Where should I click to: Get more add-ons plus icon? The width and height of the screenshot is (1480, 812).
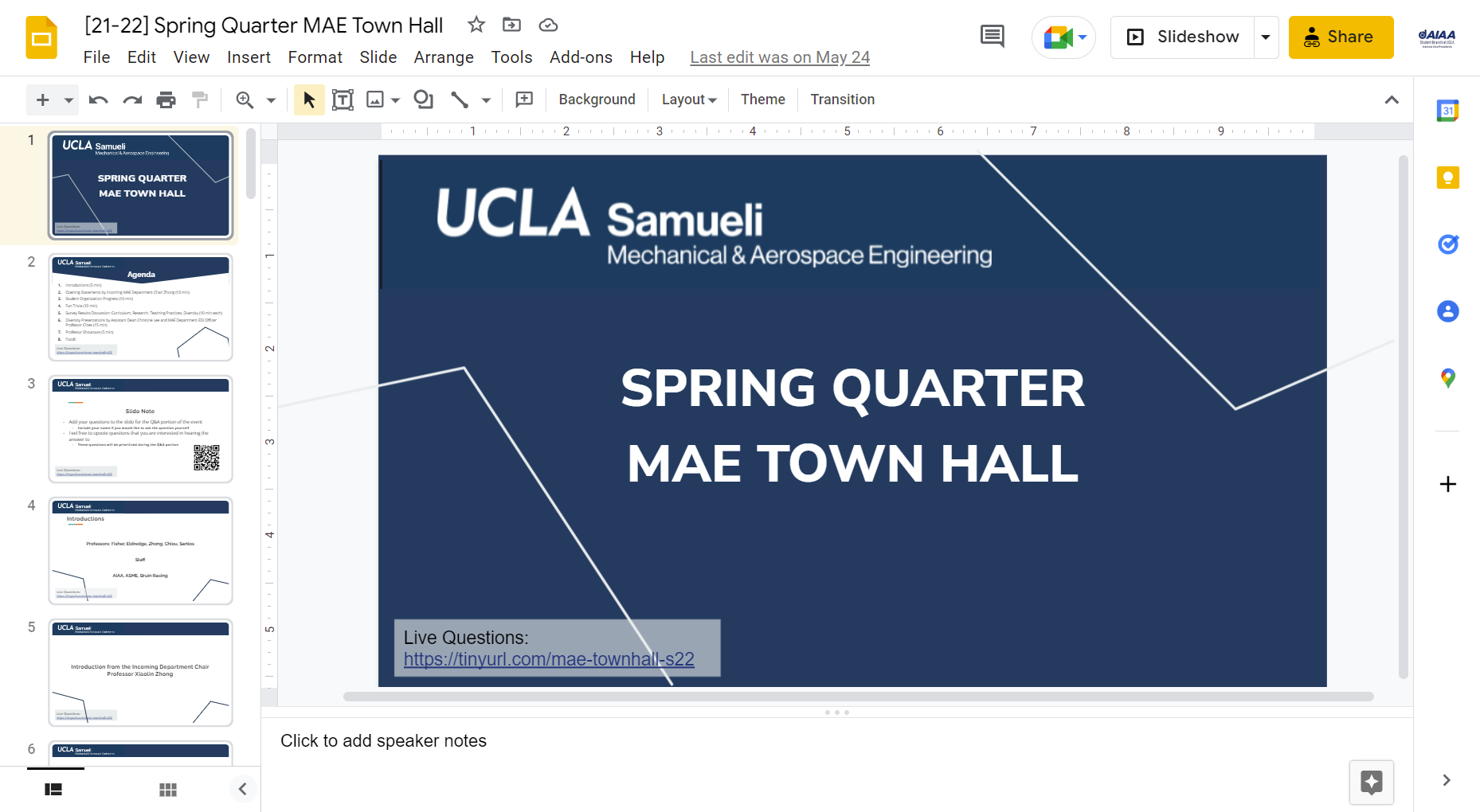tap(1447, 484)
